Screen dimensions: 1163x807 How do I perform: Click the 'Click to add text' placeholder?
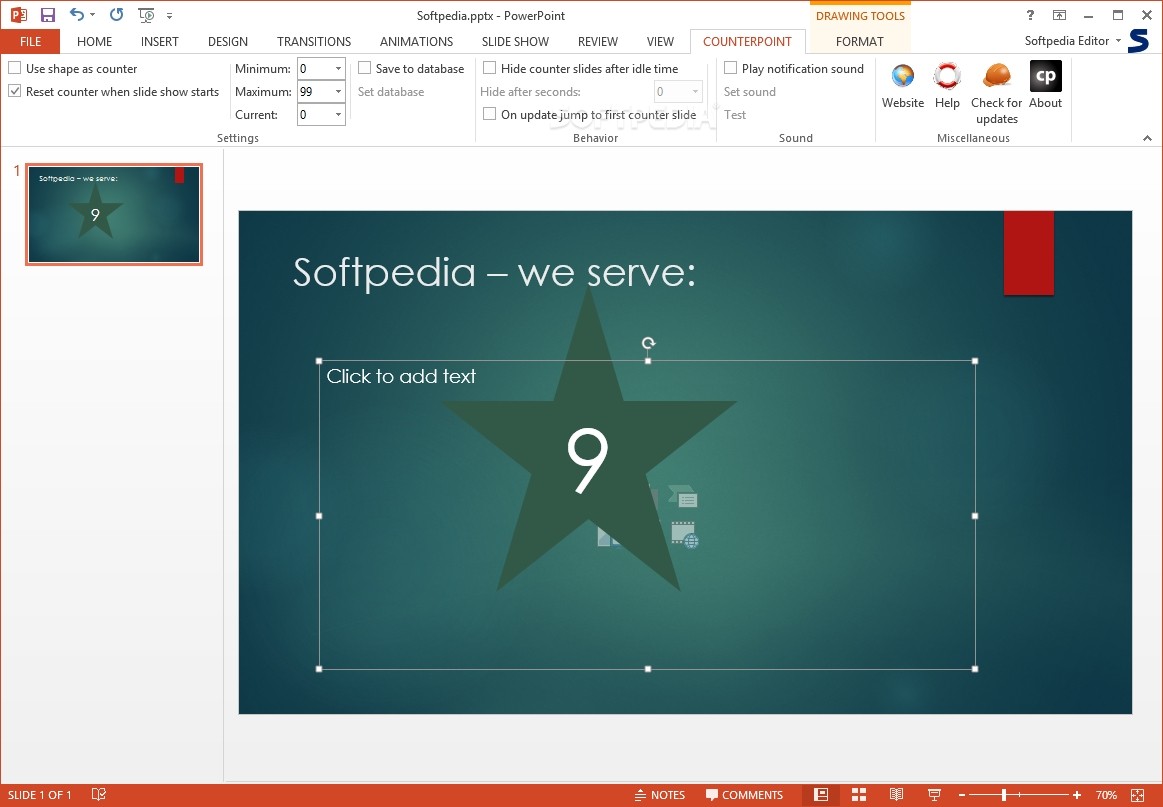(x=401, y=376)
